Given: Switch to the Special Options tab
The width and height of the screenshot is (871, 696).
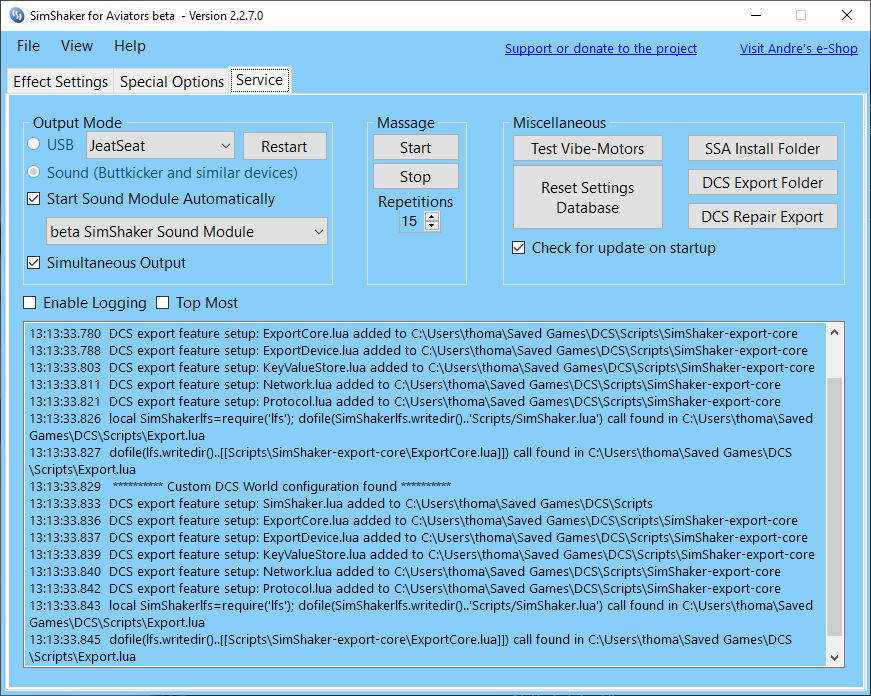Looking at the screenshot, I should [x=172, y=82].
